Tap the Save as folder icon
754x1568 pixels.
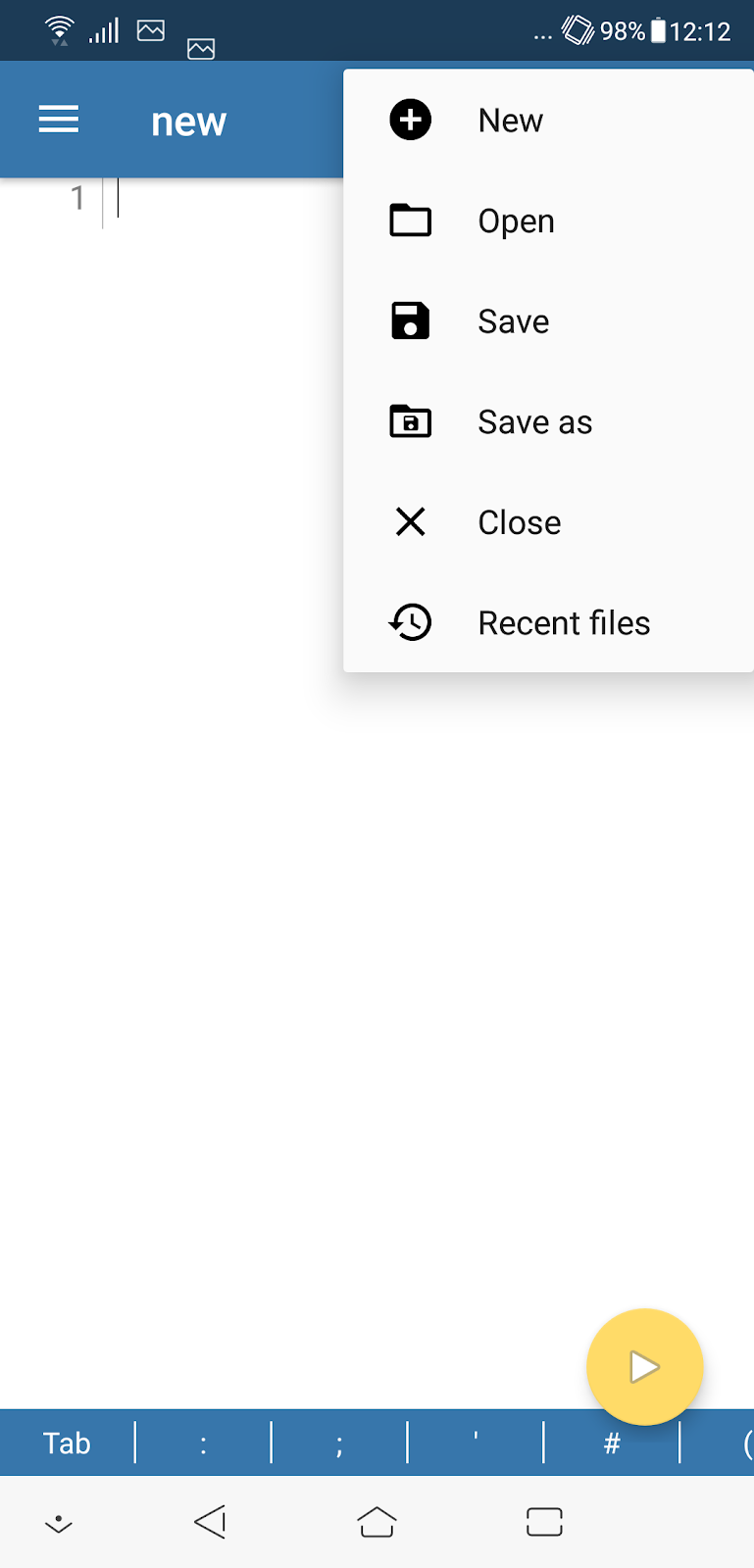411,421
